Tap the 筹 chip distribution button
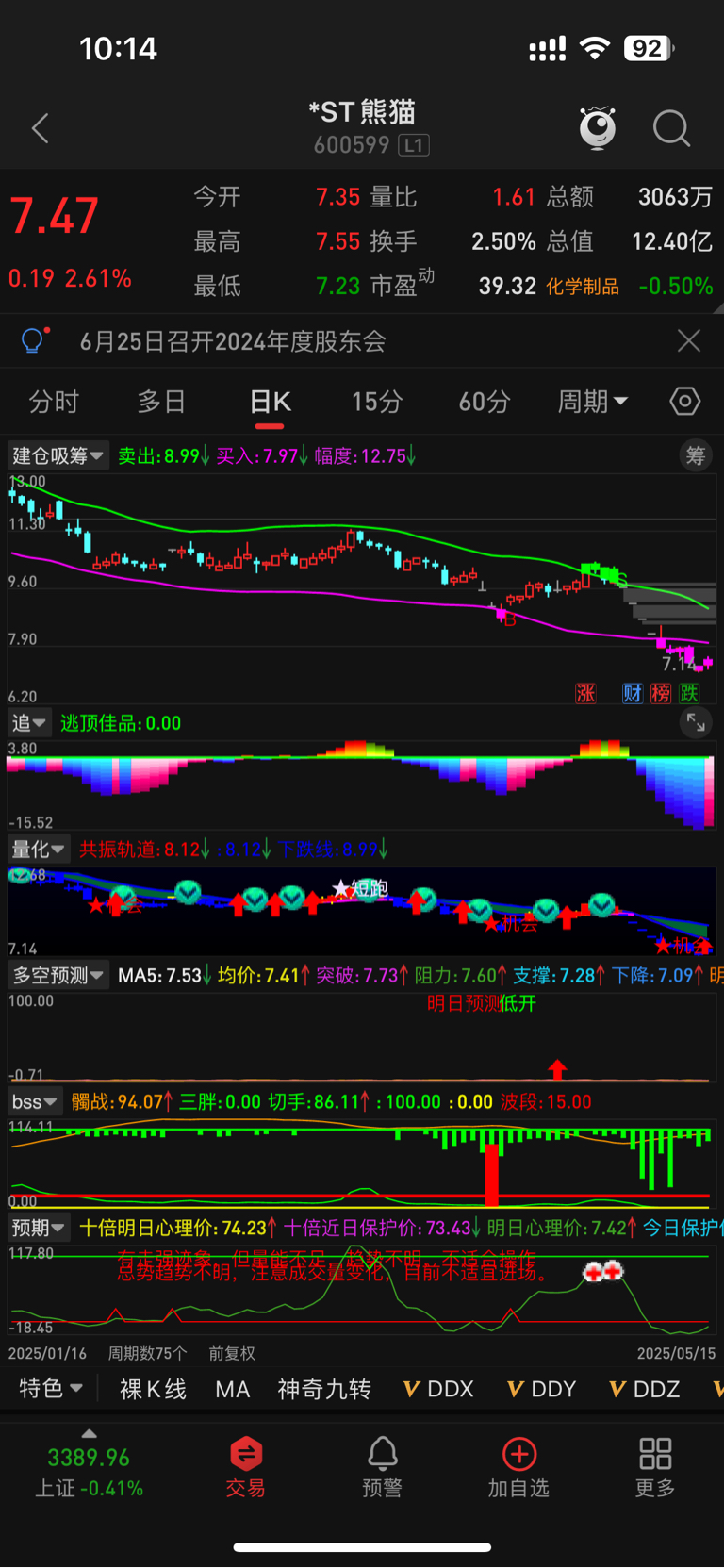 696,455
